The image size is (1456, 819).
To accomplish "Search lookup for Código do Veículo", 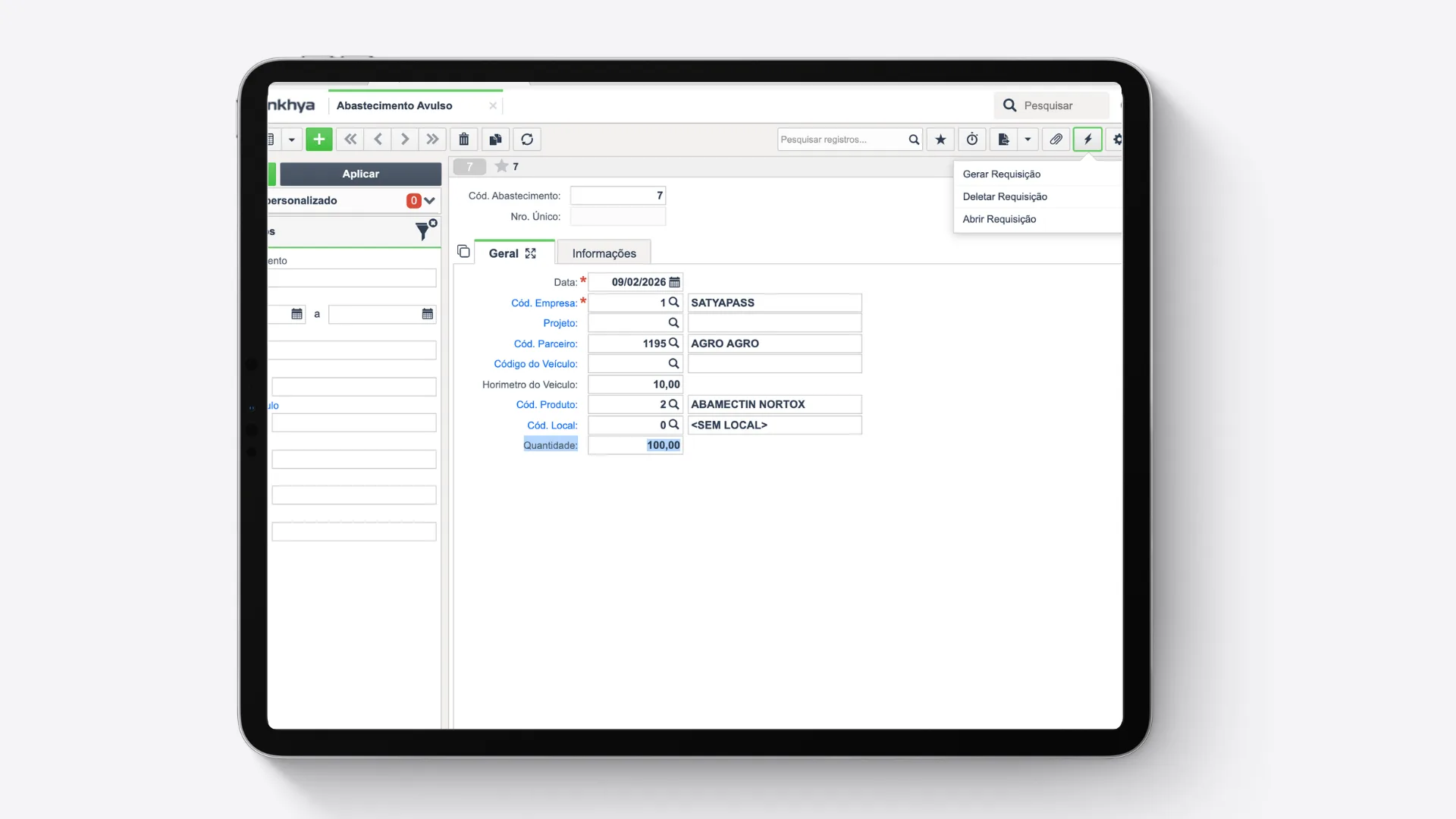I will (x=673, y=364).
